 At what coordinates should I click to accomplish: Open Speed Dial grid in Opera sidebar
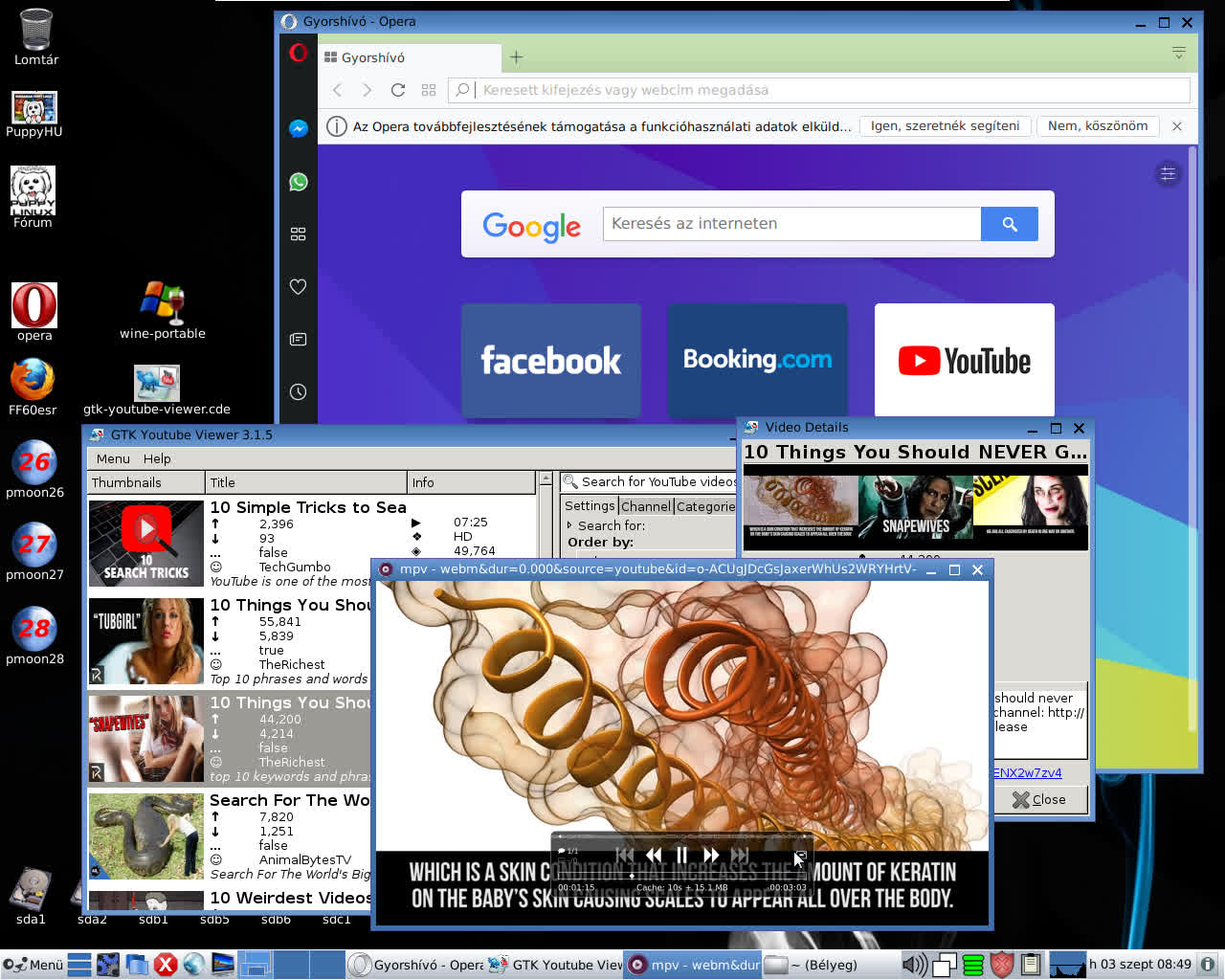[x=299, y=234]
